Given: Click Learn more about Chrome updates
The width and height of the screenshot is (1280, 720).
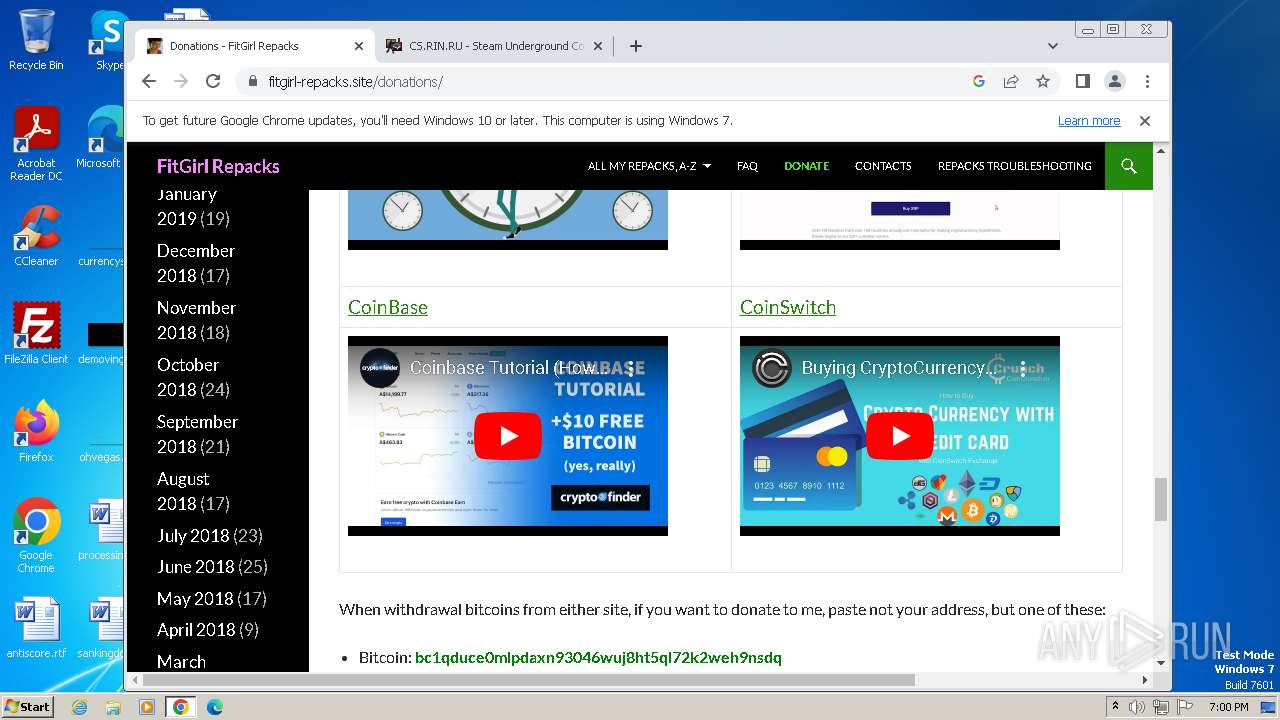Looking at the screenshot, I should (1089, 121).
